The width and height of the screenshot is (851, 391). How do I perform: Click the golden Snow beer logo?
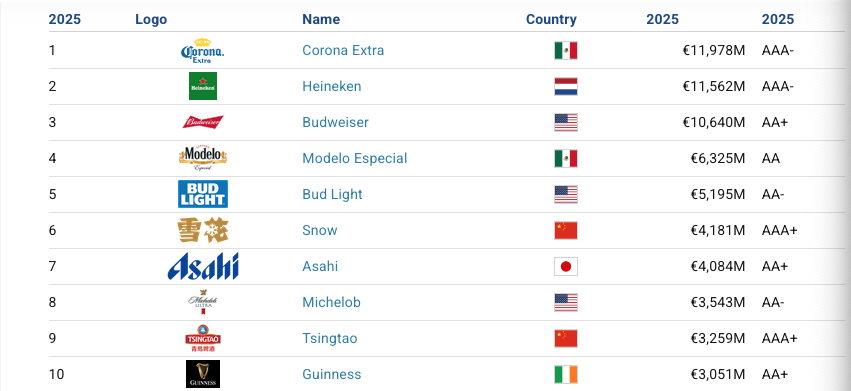tap(203, 230)
